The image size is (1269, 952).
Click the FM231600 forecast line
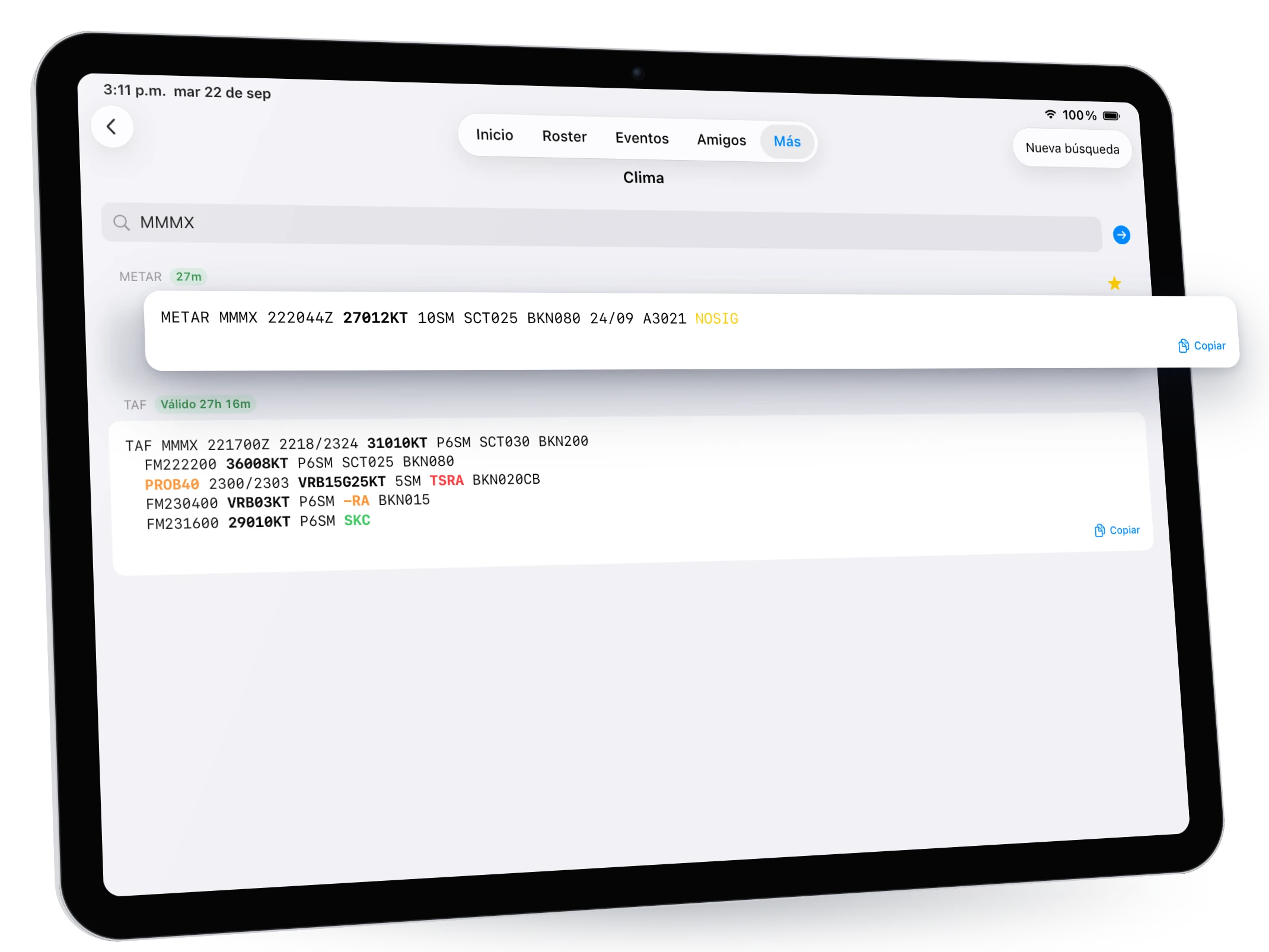(259, 522)
